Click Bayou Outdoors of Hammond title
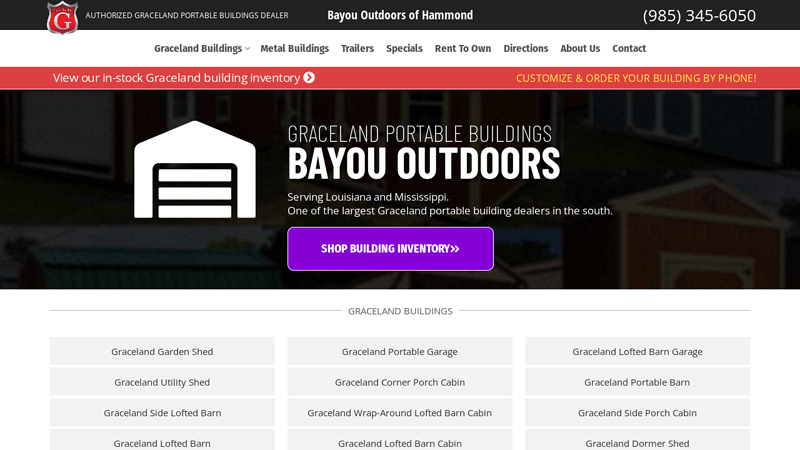This screenshot has height=450, width=800. (400, 15)
